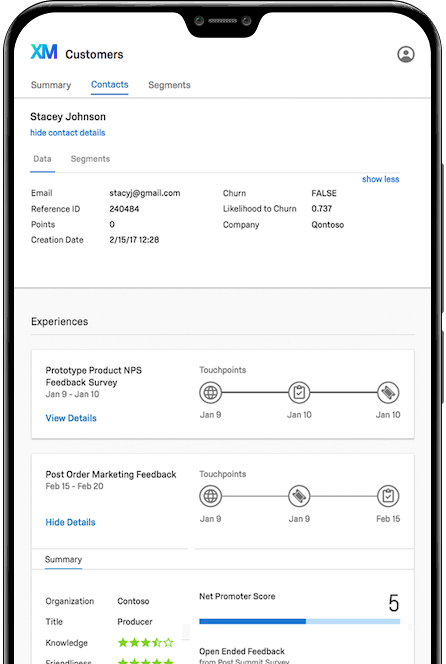The width and height of the screenshot is (446, 664).
Task: Click the date range Jan 9 - Jan 10
Action: pos(72,394)
